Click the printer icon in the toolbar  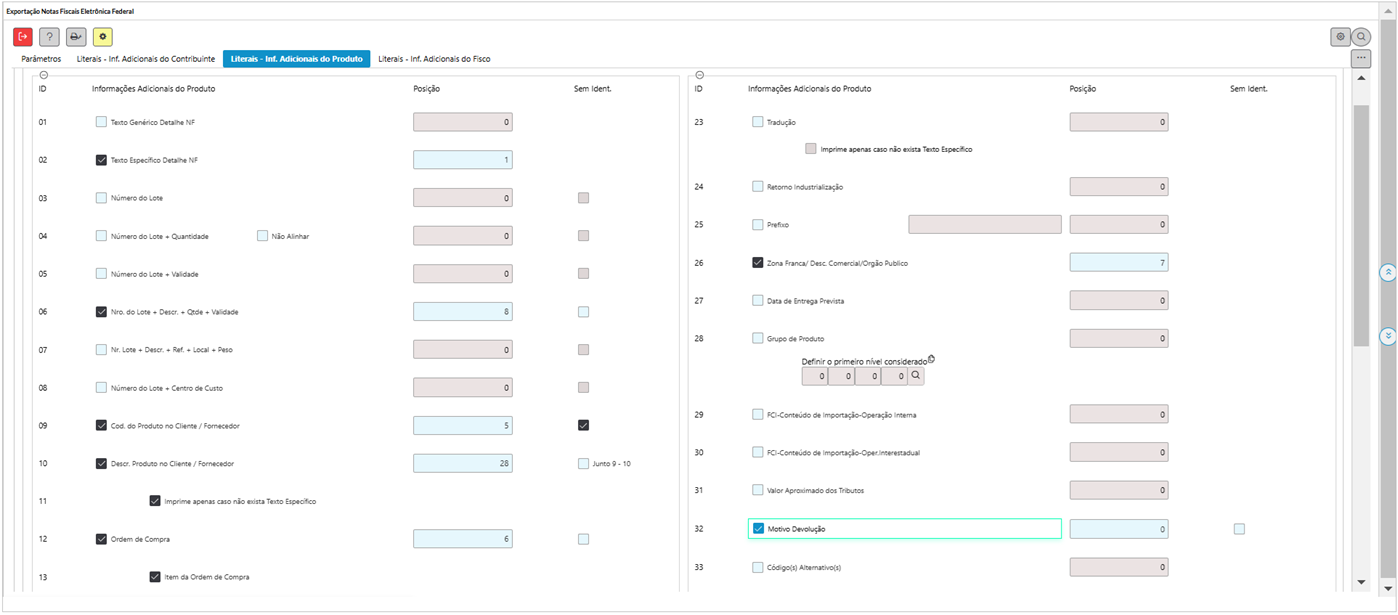(x=76, y=37)
